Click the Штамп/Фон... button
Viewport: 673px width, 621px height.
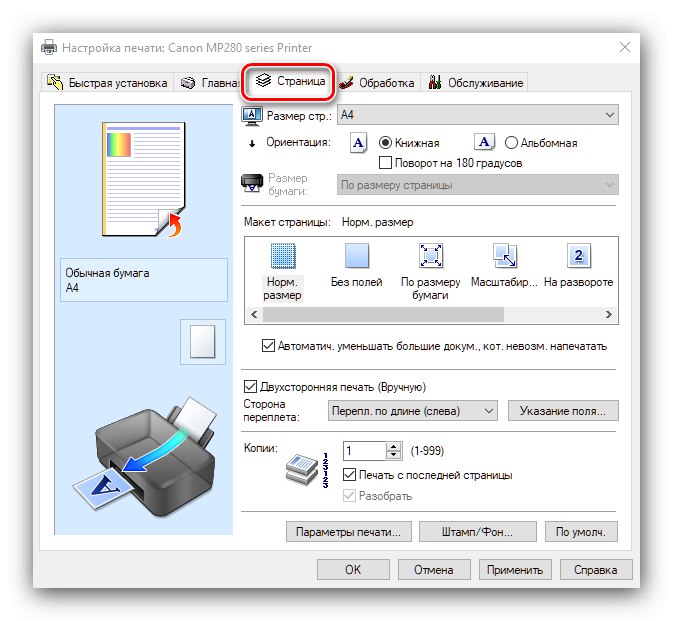(x=477, y=532)
